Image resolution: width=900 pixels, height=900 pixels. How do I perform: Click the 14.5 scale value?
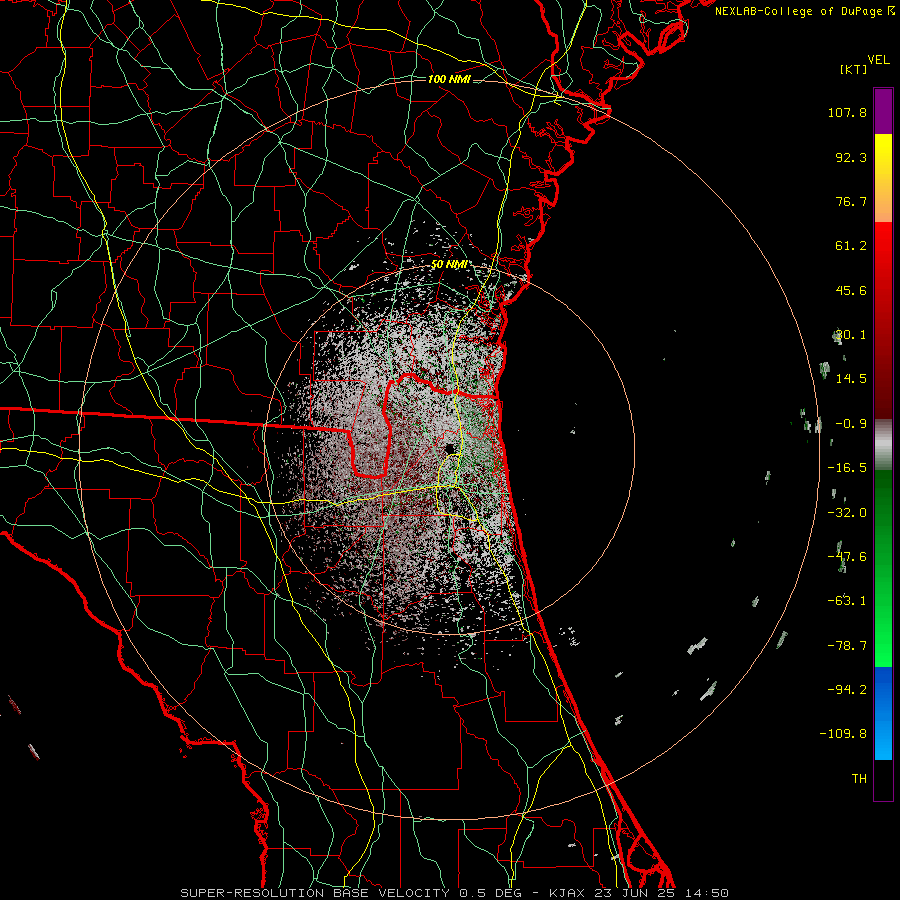pos(851,379)
